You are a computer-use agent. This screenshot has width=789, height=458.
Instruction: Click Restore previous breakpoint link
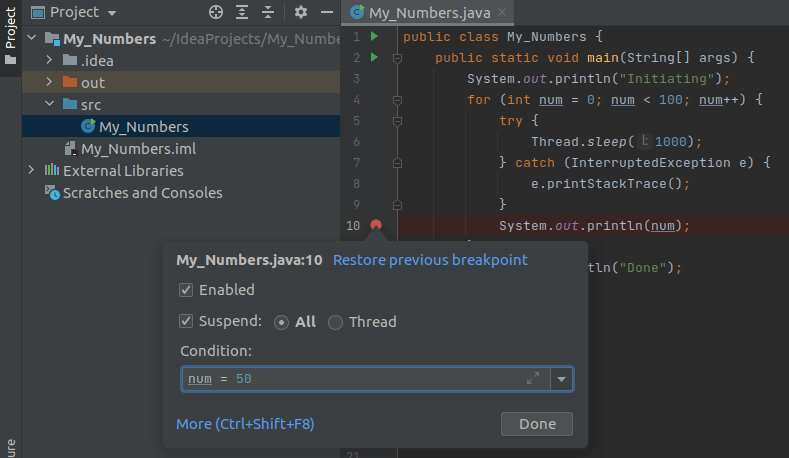tap(430, 260)
